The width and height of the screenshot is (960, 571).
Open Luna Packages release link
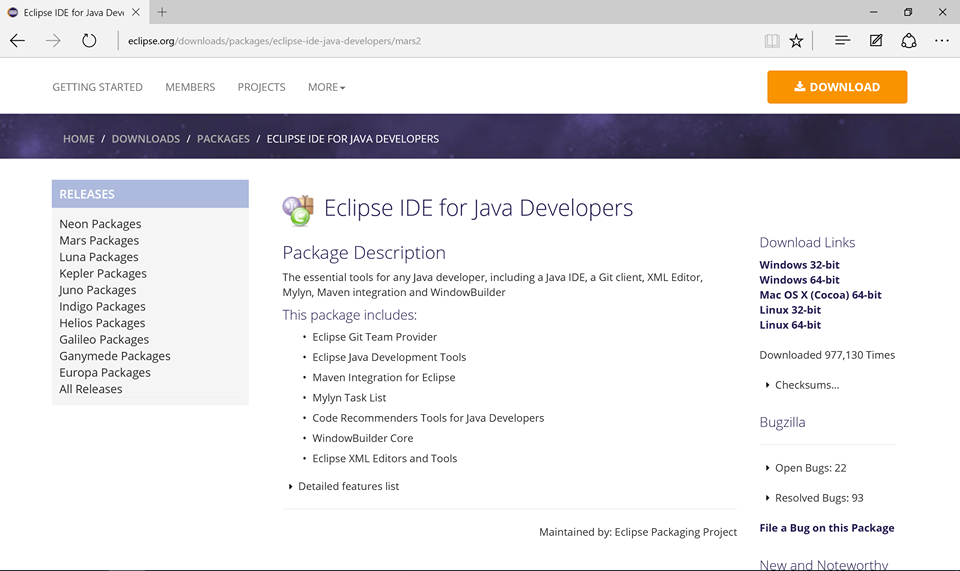click(99, 257)
